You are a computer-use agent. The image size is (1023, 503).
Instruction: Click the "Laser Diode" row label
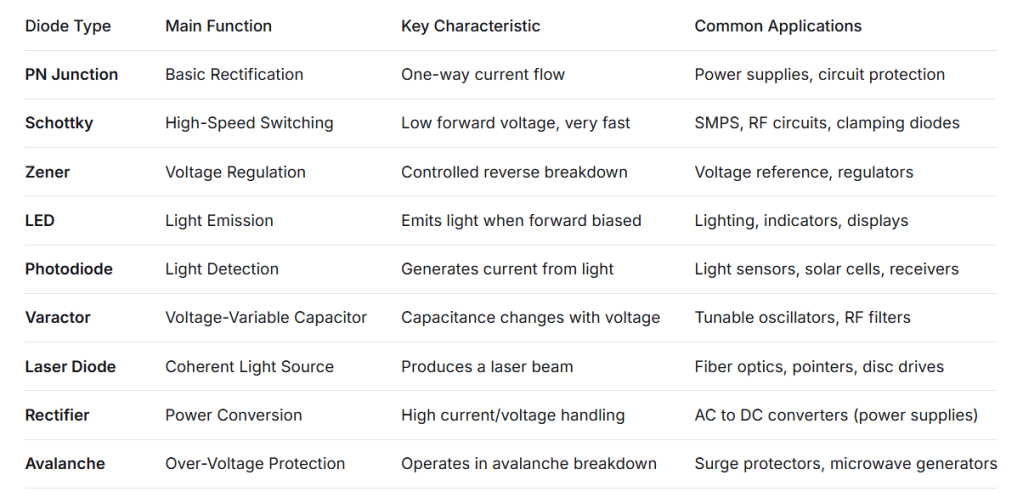(70, 366)
